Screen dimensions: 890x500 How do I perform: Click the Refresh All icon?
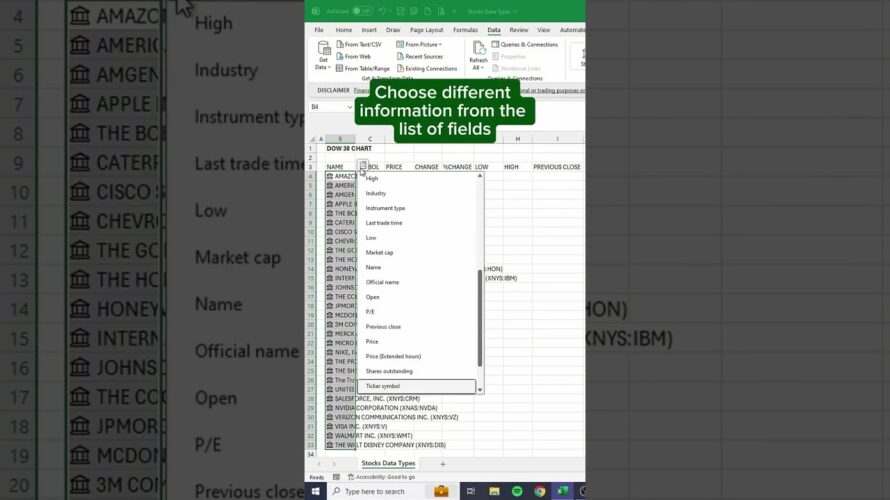coord(478,49)
